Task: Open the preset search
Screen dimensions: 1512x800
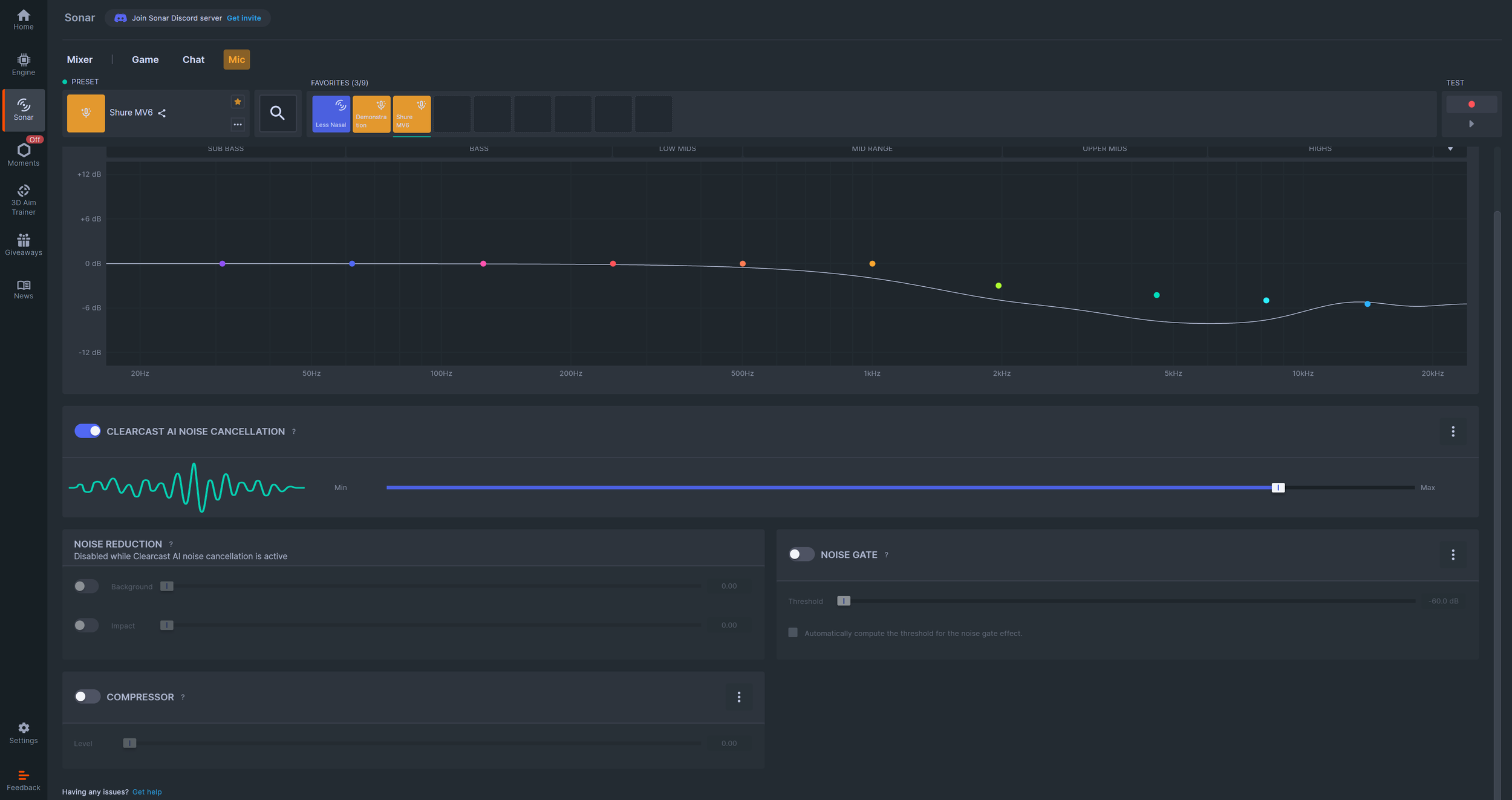Action: click(x=278, y=113)
